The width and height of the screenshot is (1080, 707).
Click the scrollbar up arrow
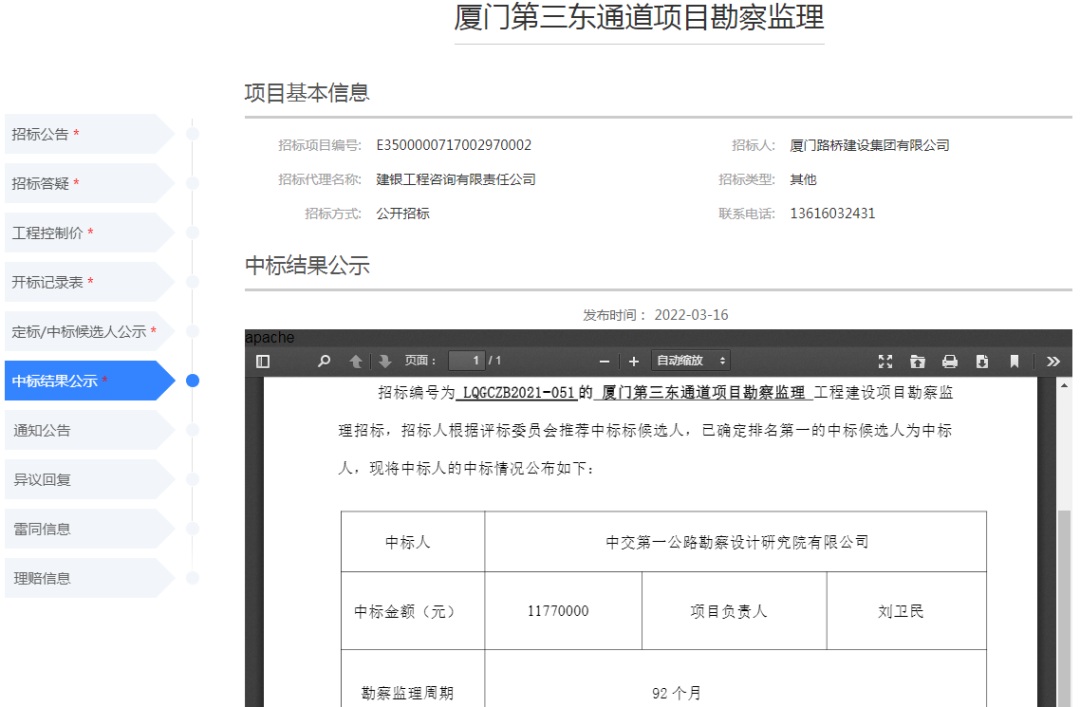tap(1064, 386)
